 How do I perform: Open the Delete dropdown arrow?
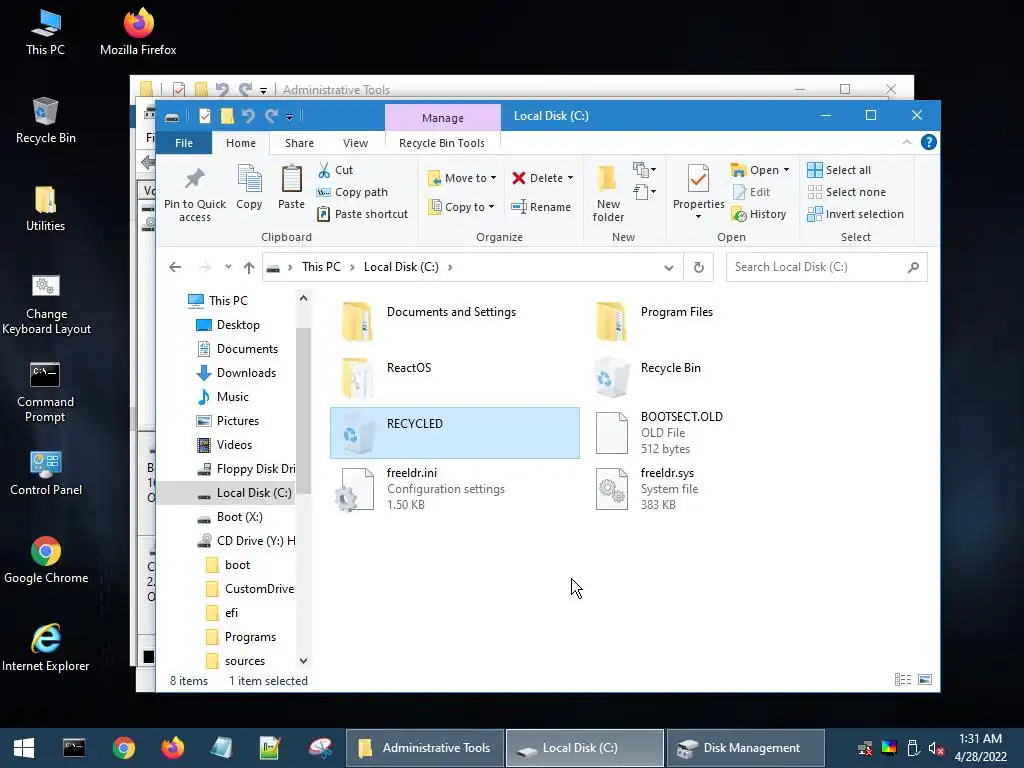click(x=570, y=178)
